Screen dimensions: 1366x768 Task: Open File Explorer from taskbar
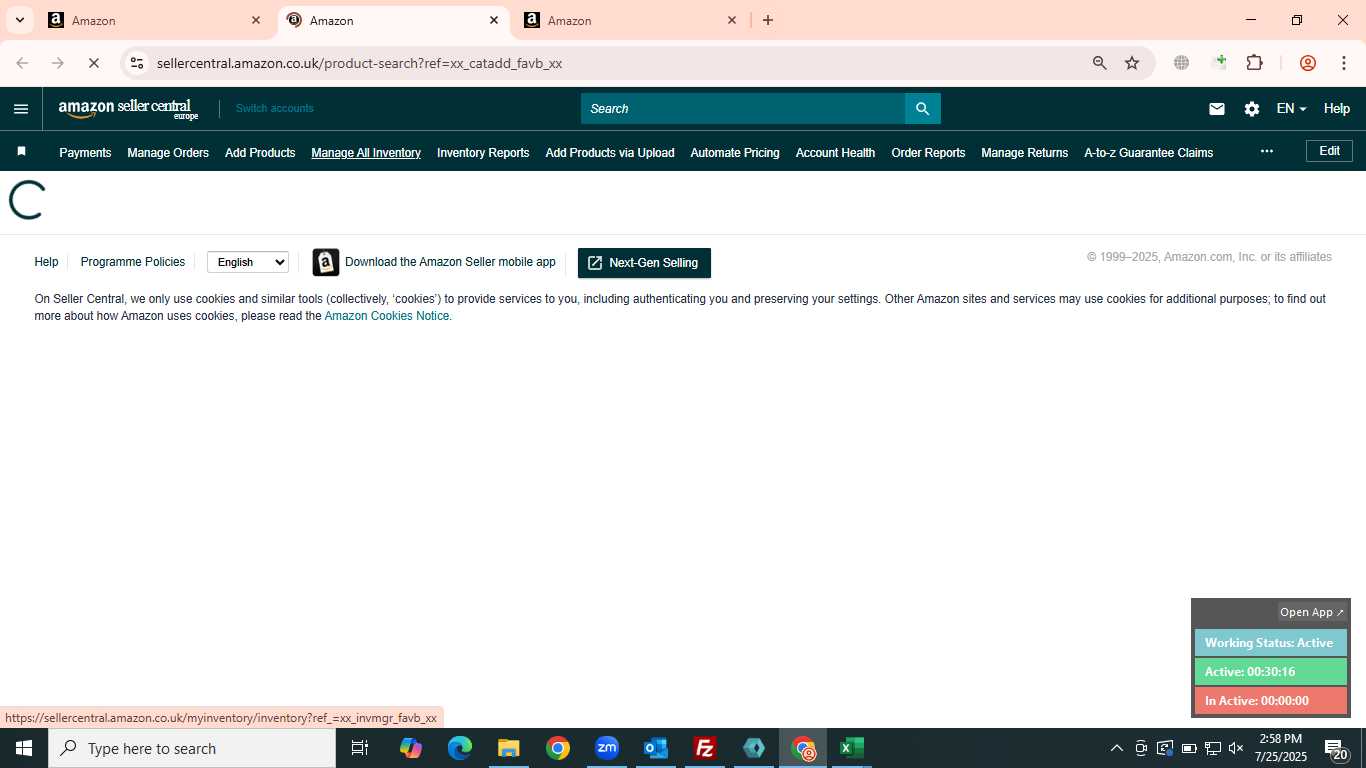coord(509,748)
